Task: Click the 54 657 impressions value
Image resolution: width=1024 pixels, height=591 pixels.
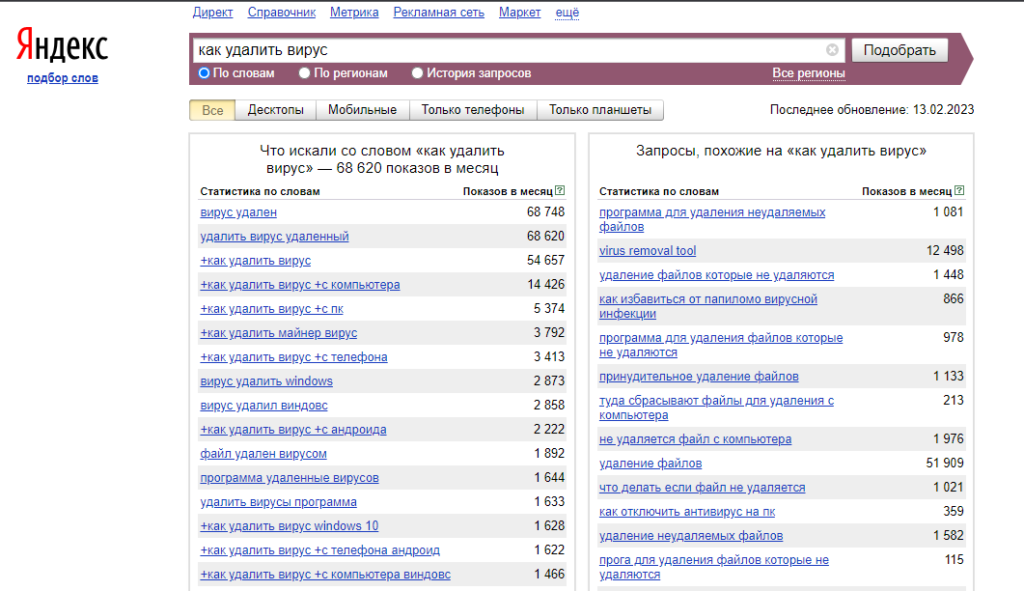Action: [x=545, y=261]
